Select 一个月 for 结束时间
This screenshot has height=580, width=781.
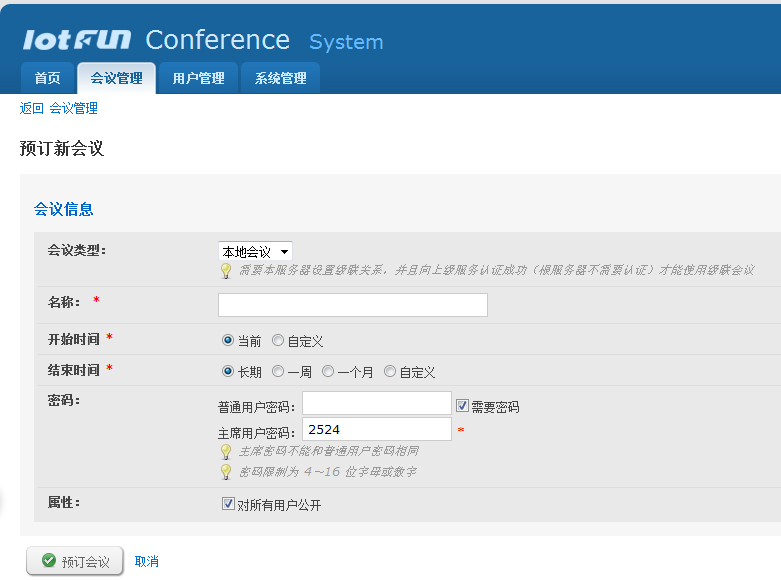click(x=328, y=371)
